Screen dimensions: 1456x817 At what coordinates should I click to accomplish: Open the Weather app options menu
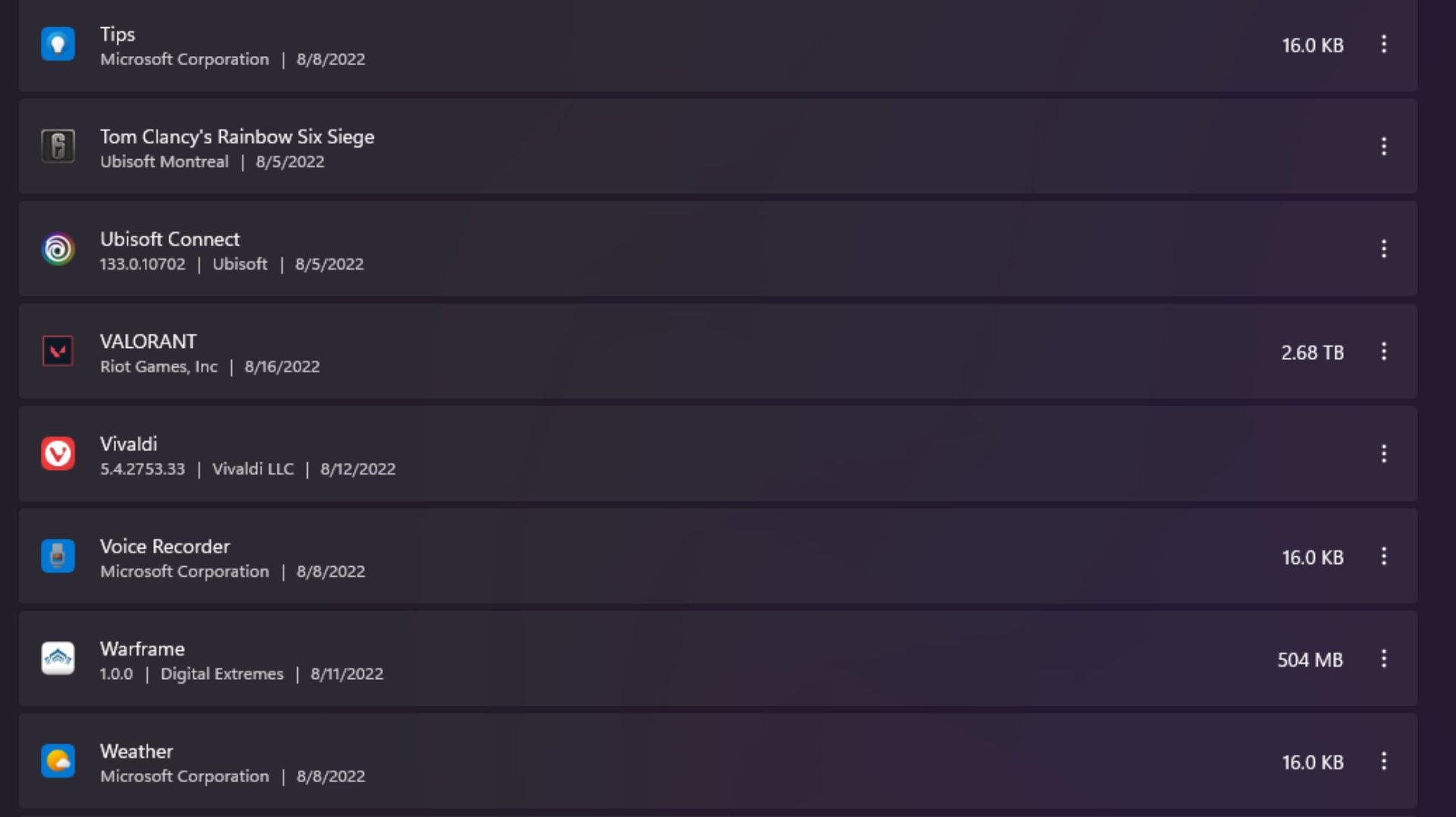pyautogui.click(x=1385, y=762)
